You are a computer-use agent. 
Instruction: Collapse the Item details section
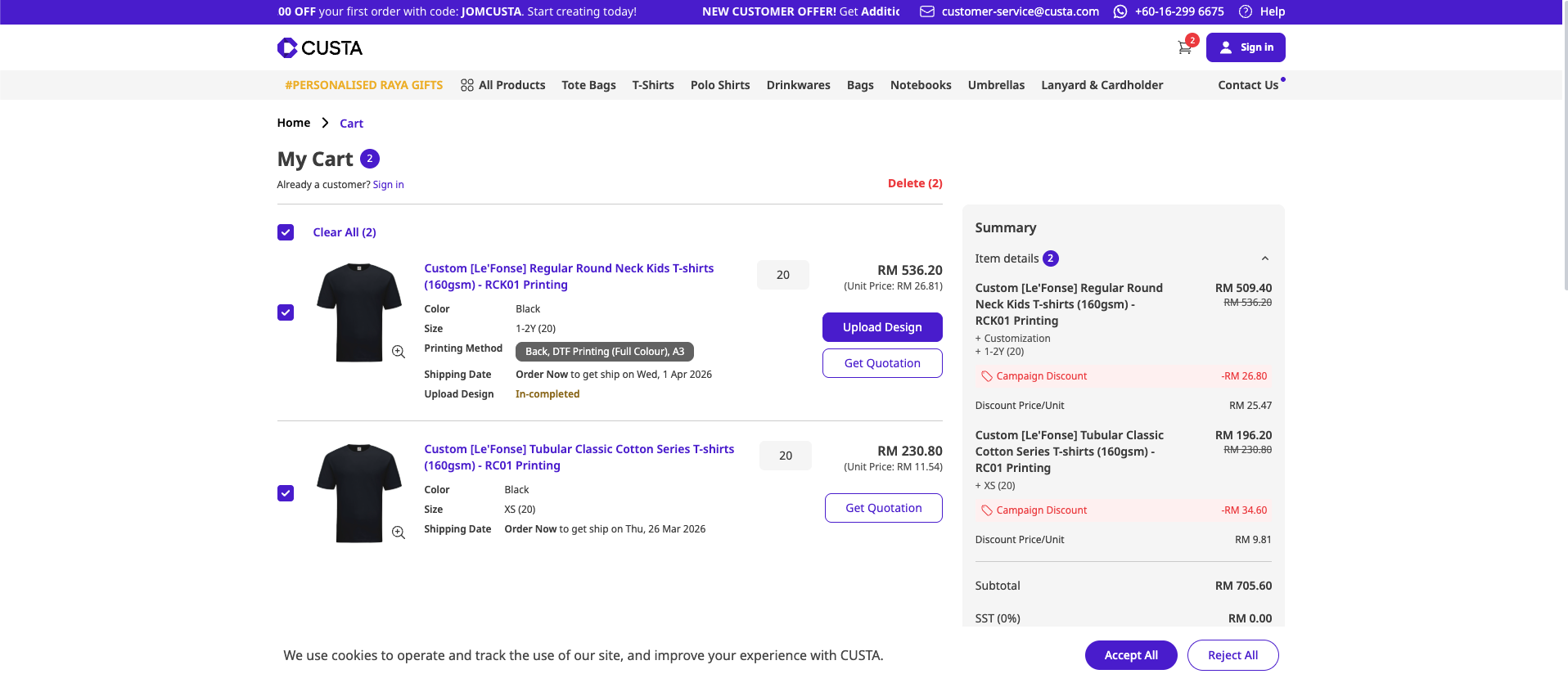(x=1265, y=258)
